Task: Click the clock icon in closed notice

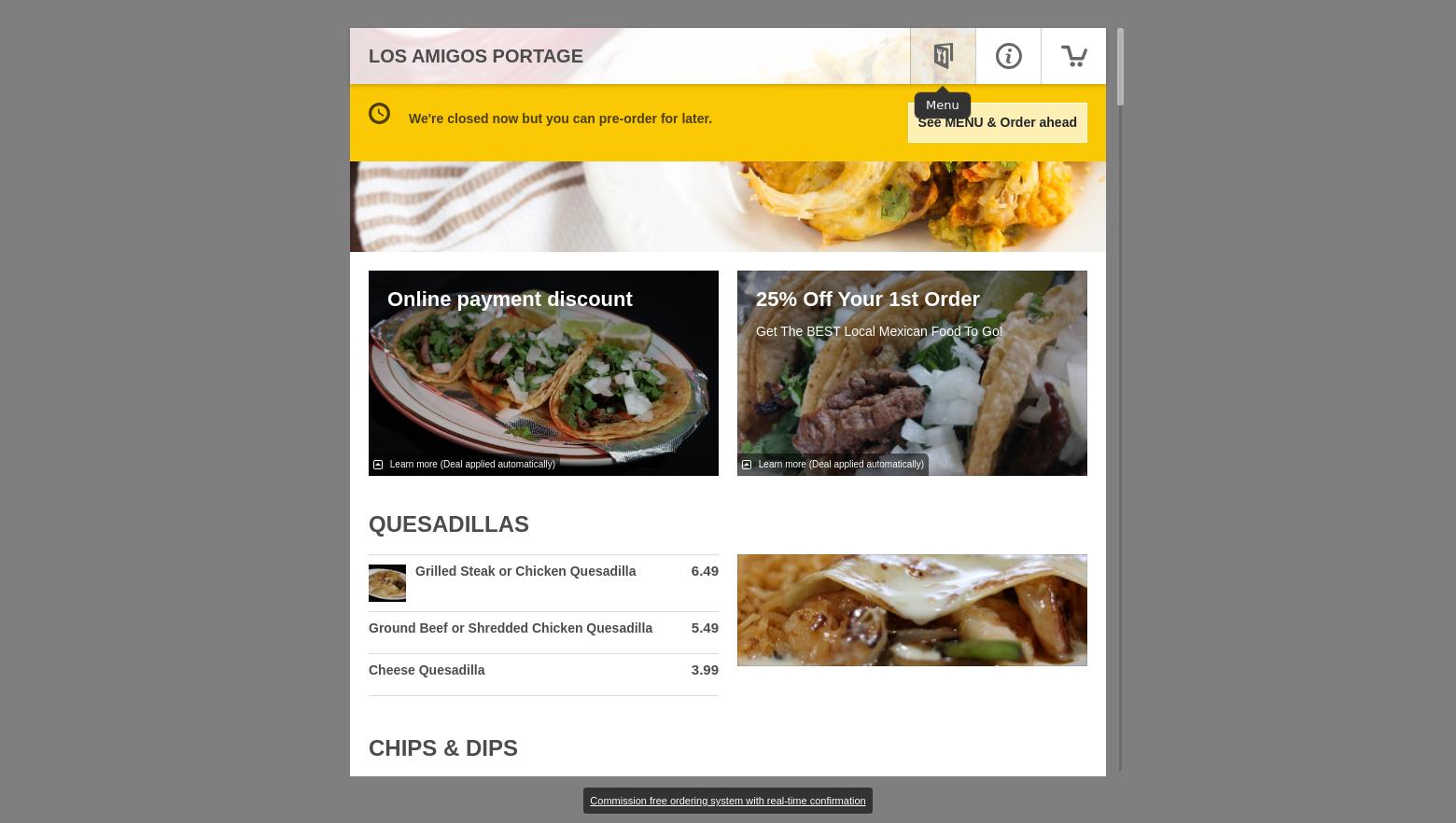Action: point(379,113)
